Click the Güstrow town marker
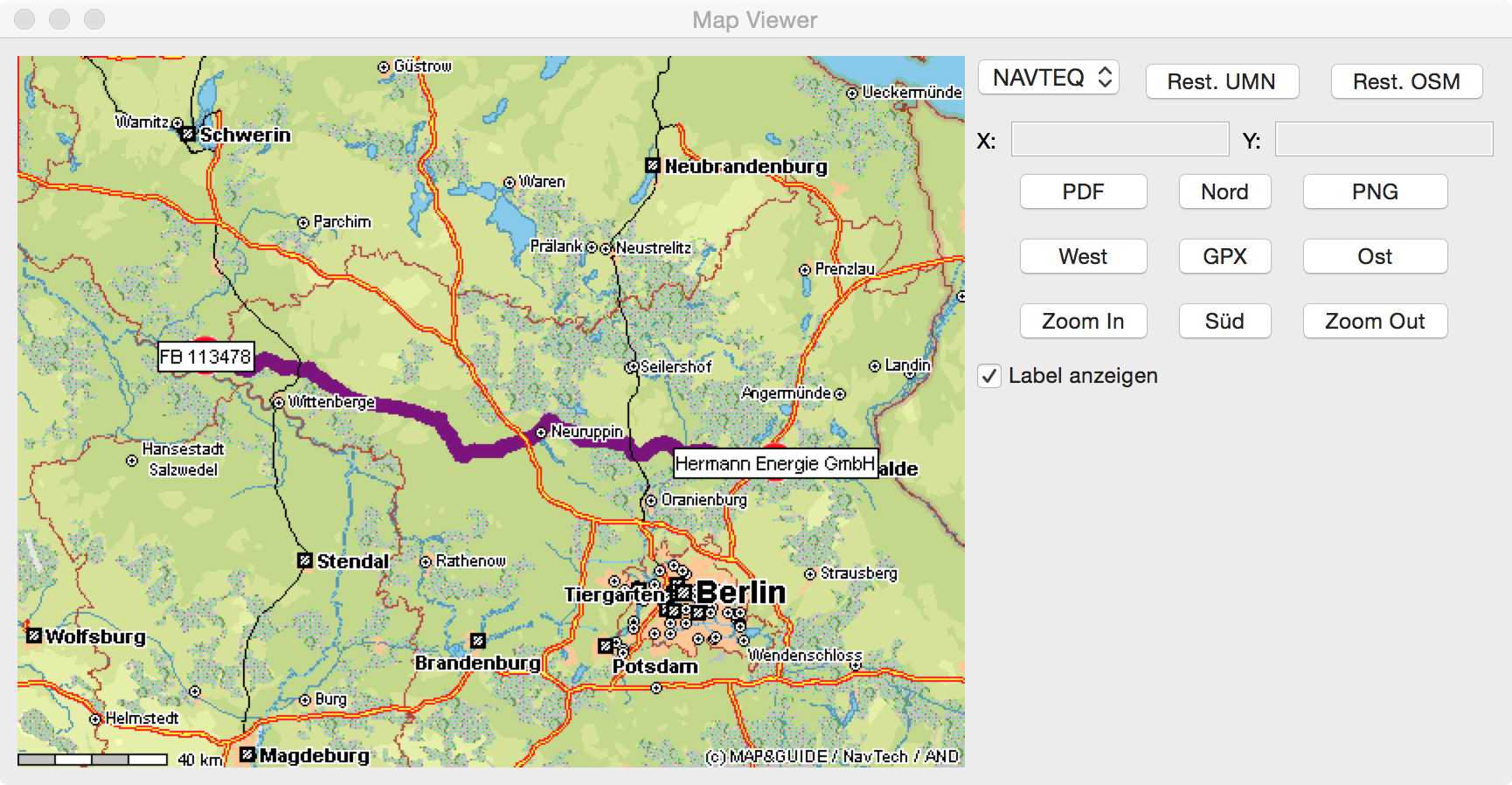 (x=384, y=67)
